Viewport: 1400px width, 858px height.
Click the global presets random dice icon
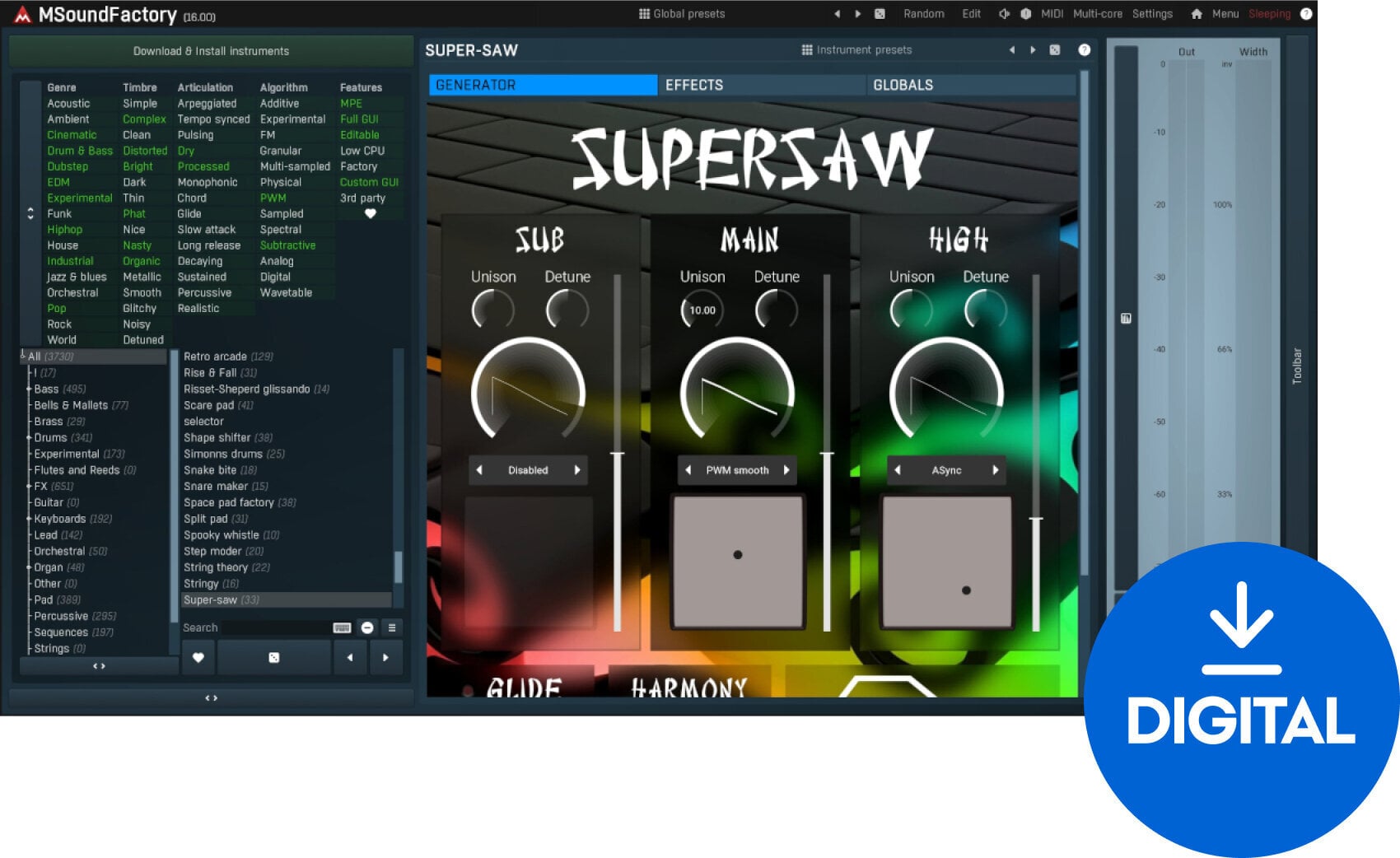click(880, 14)
